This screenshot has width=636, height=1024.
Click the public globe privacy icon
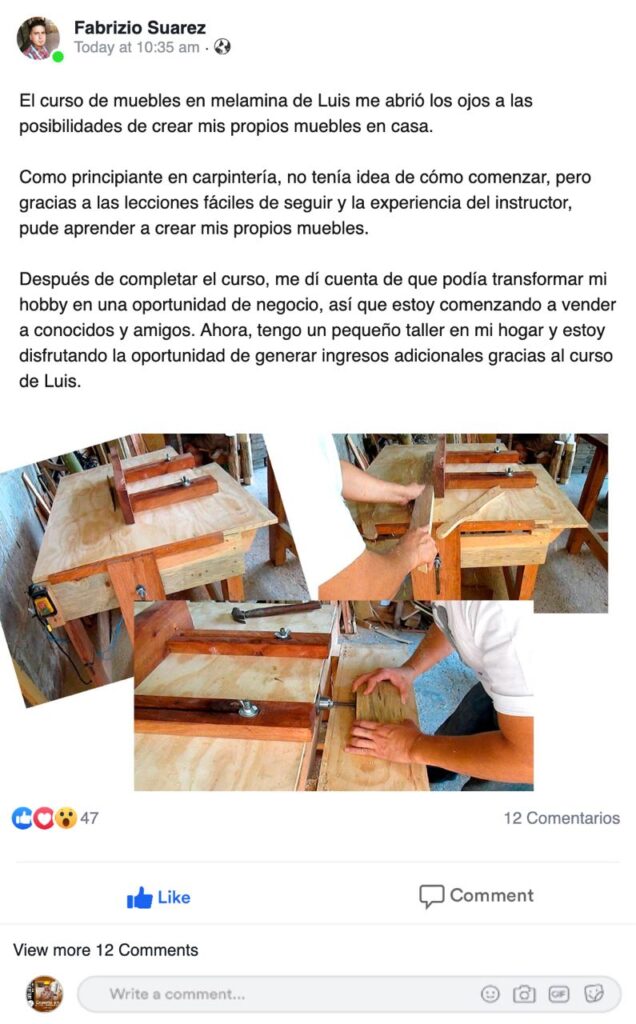click(x=223, y=47)
